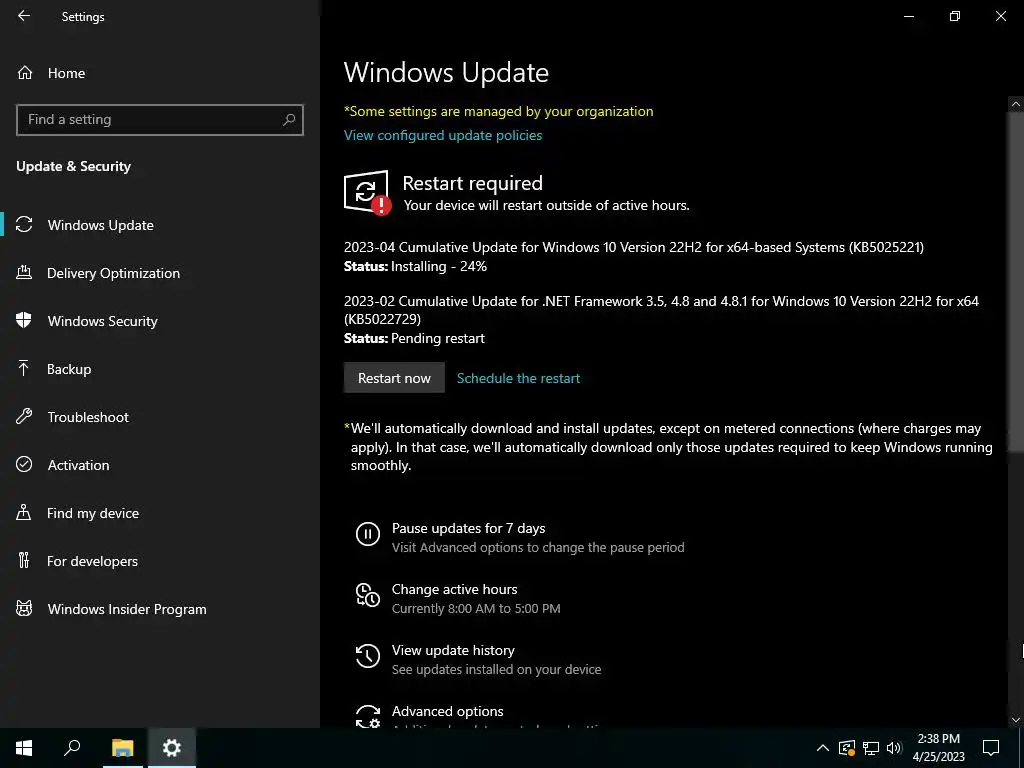
Task: Click the Restart now button
Action: tap(394, 378)
